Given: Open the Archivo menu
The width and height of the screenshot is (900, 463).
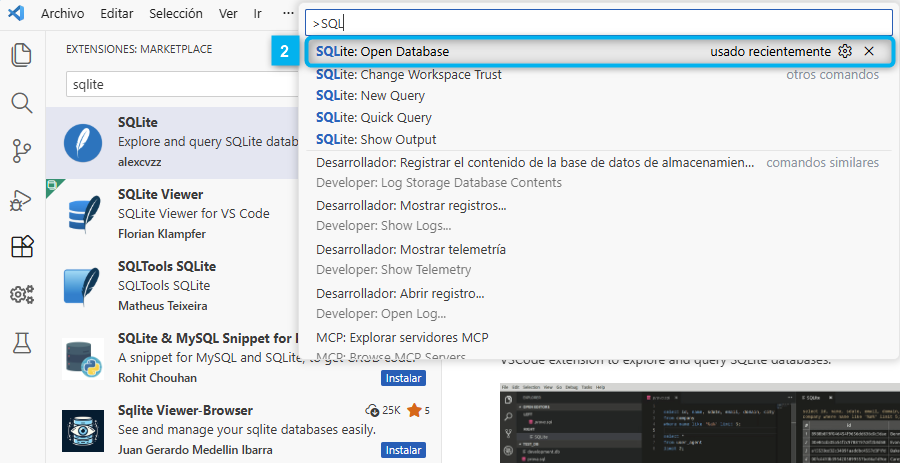Looking at the screenshot, I should click(x=62, y=14).
